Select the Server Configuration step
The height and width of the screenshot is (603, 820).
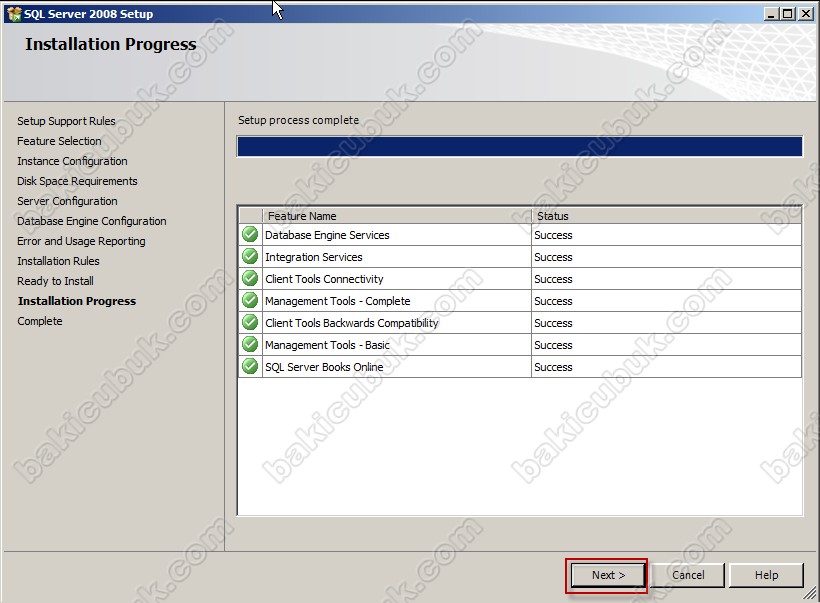click(x=67, y=201)
